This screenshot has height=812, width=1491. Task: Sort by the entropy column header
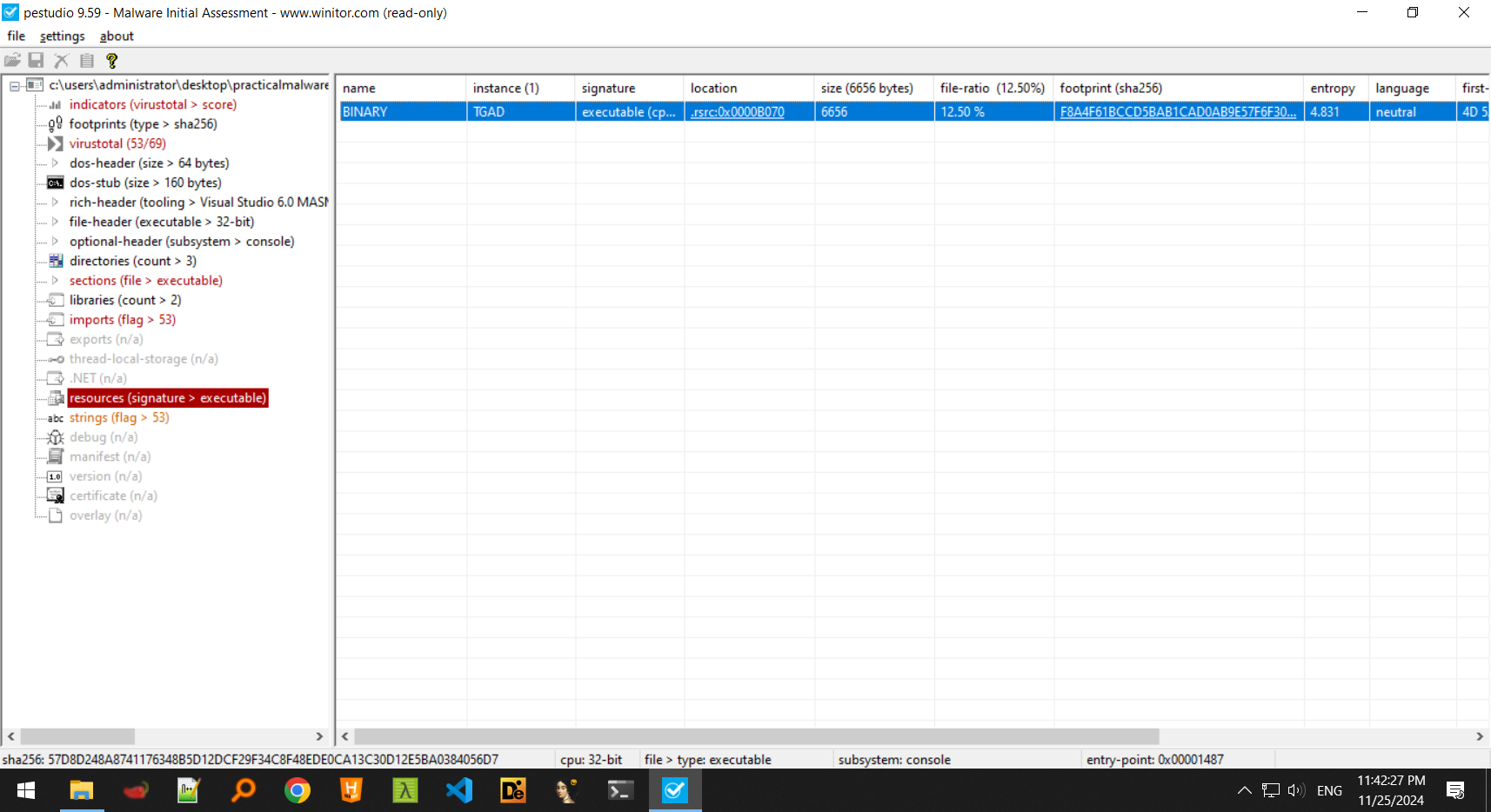(x=1332, y=88)
